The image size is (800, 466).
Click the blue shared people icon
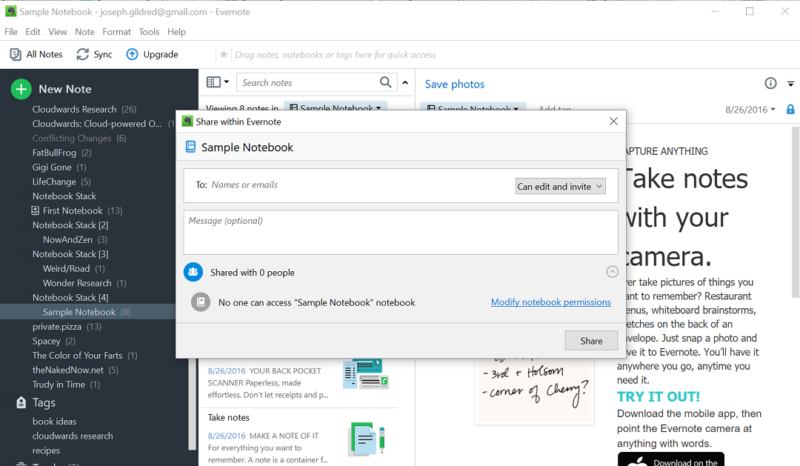[x=193, y=272]
